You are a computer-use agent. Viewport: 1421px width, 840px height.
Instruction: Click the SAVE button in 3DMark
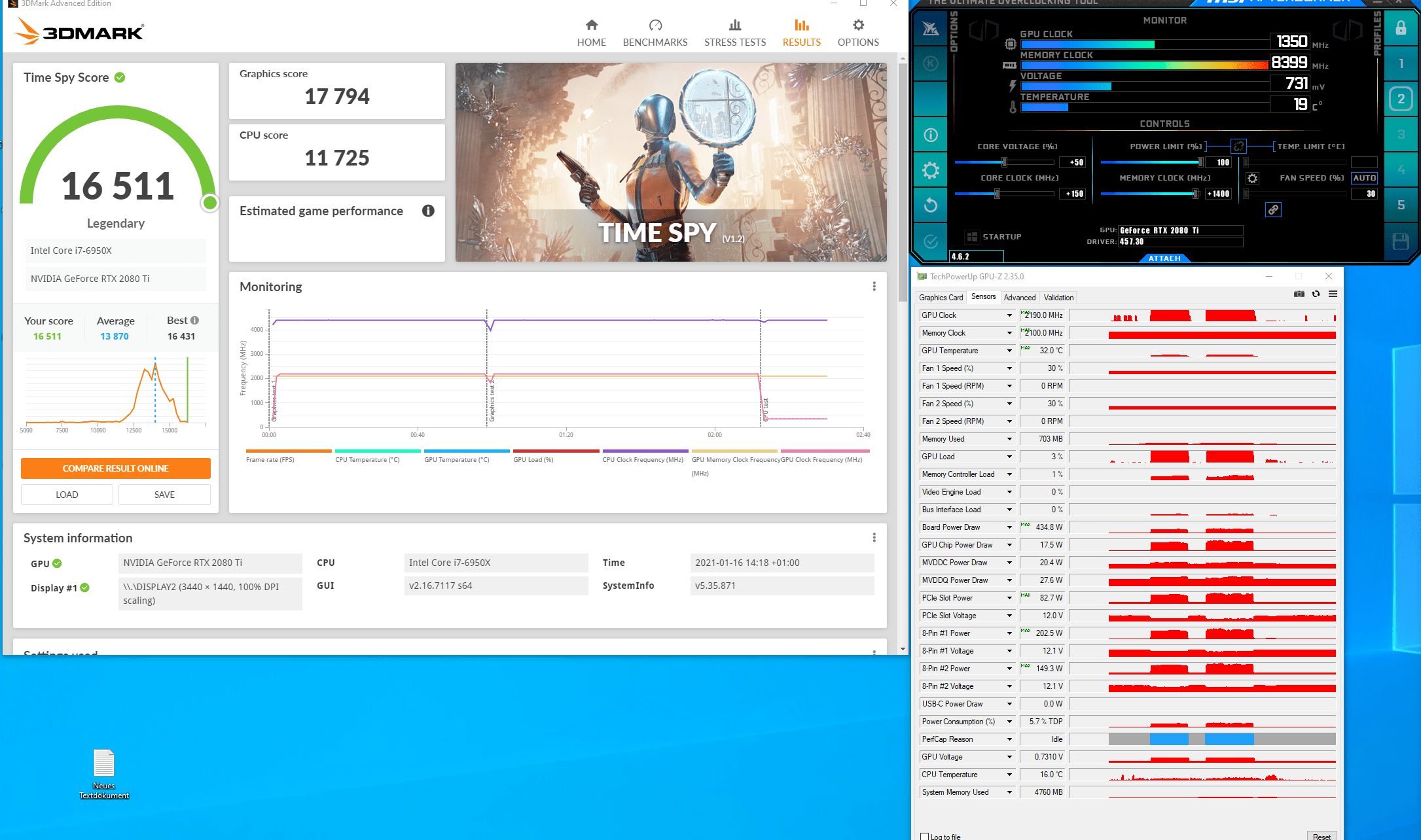(164, 495)
